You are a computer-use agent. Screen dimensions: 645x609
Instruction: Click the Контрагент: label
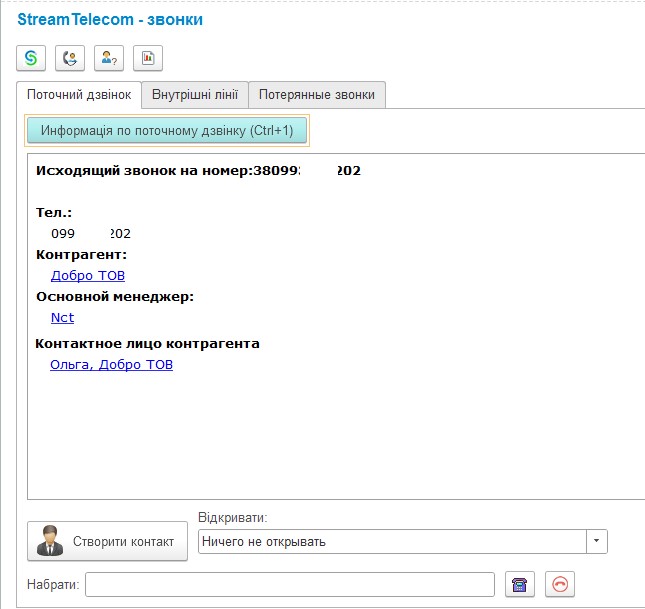point(81,254)
